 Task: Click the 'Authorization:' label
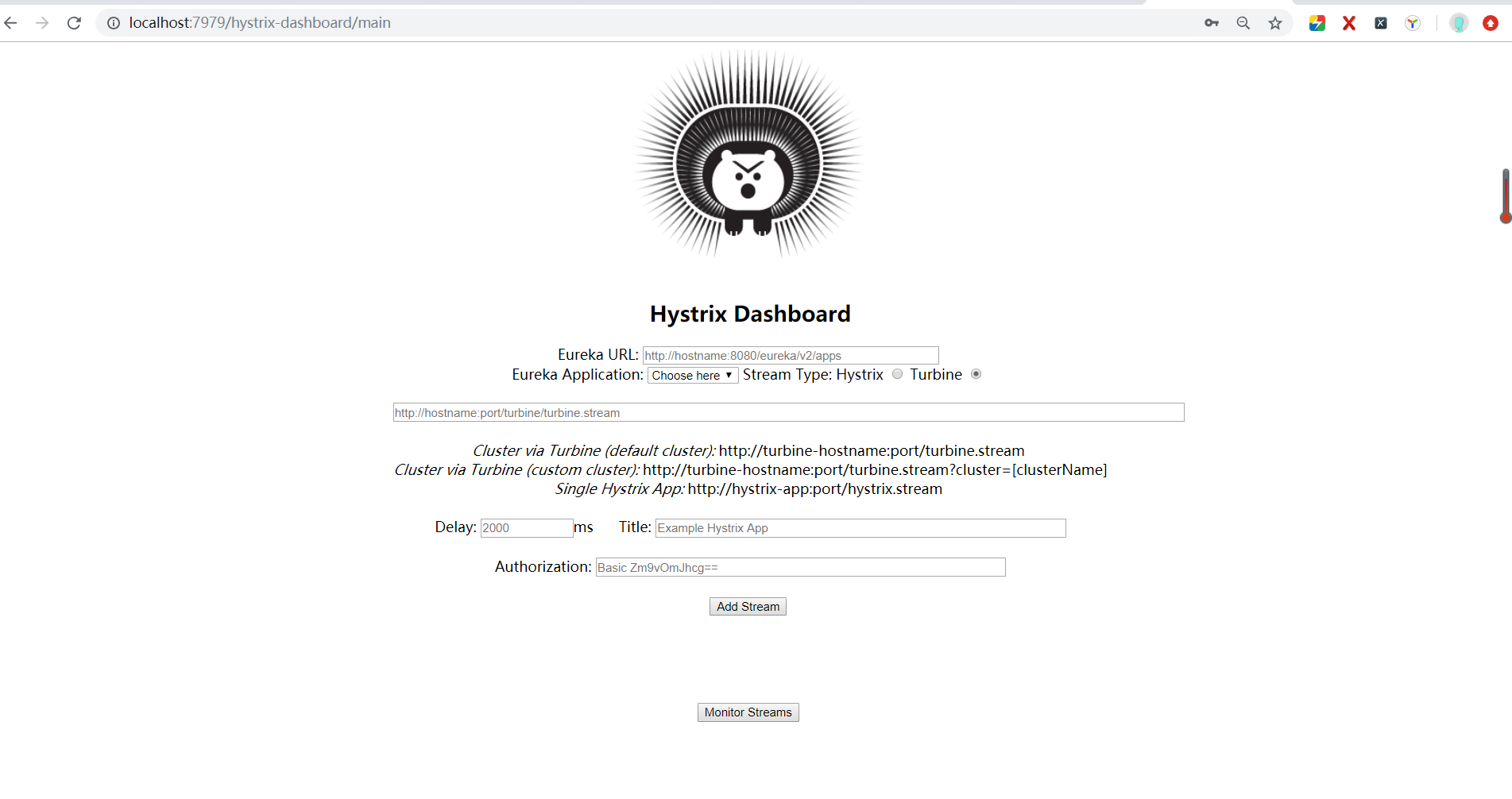pos(543,567)
